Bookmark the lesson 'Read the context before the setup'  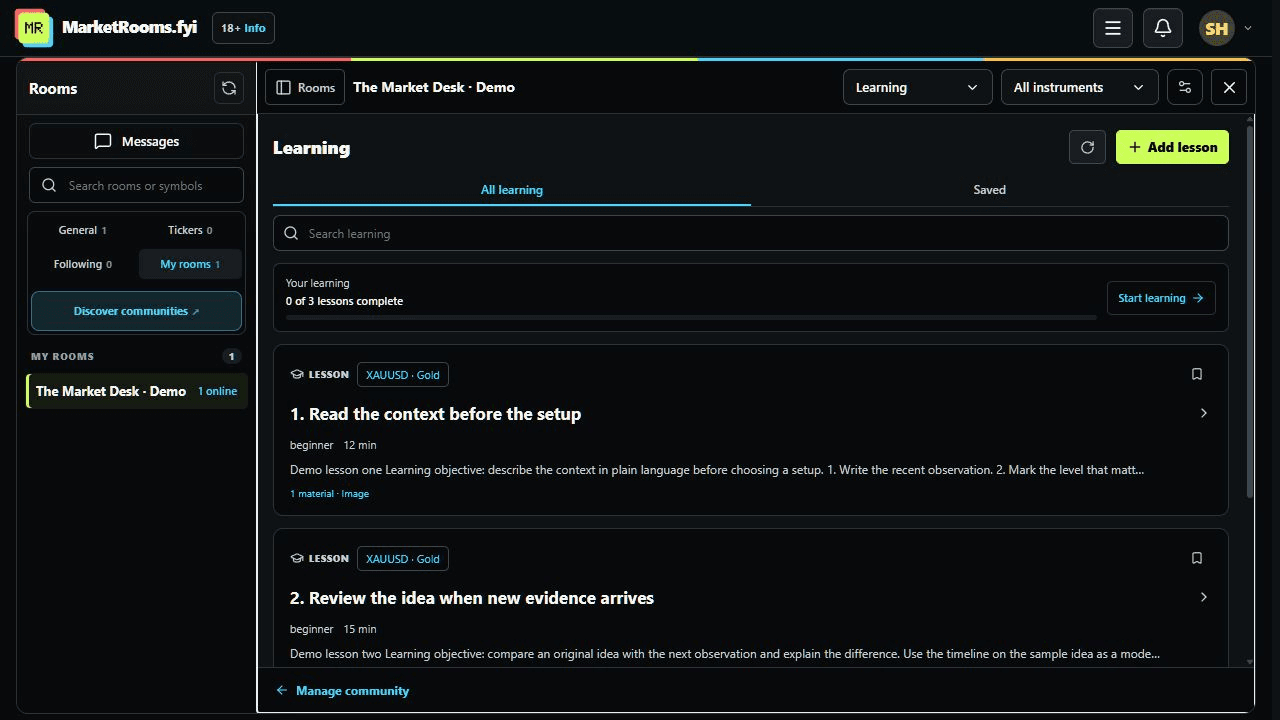coord(1197,374)
